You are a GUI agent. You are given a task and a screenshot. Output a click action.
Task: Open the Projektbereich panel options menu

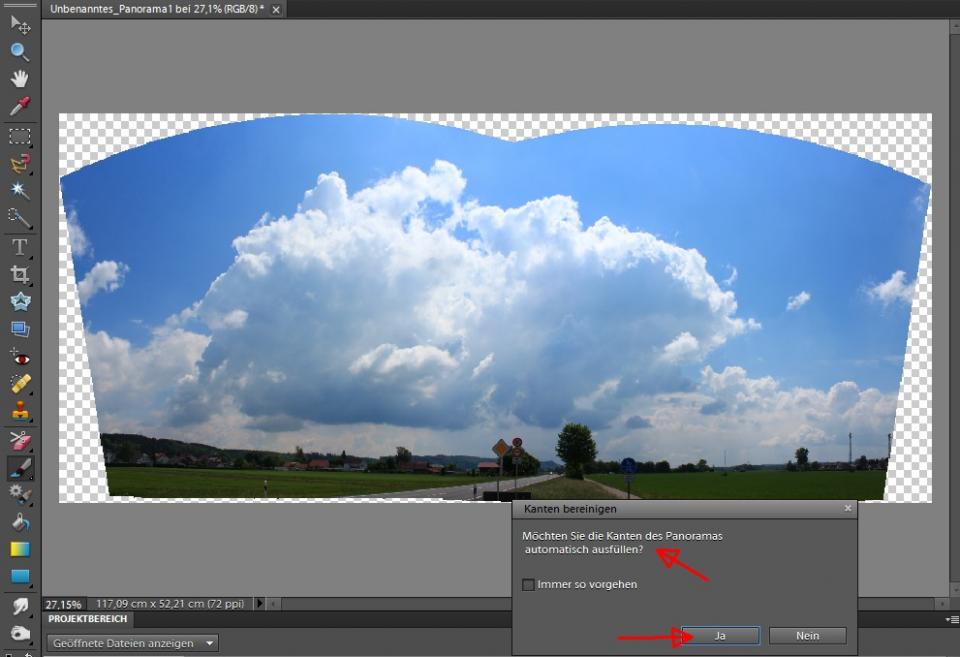pos(953,620)
